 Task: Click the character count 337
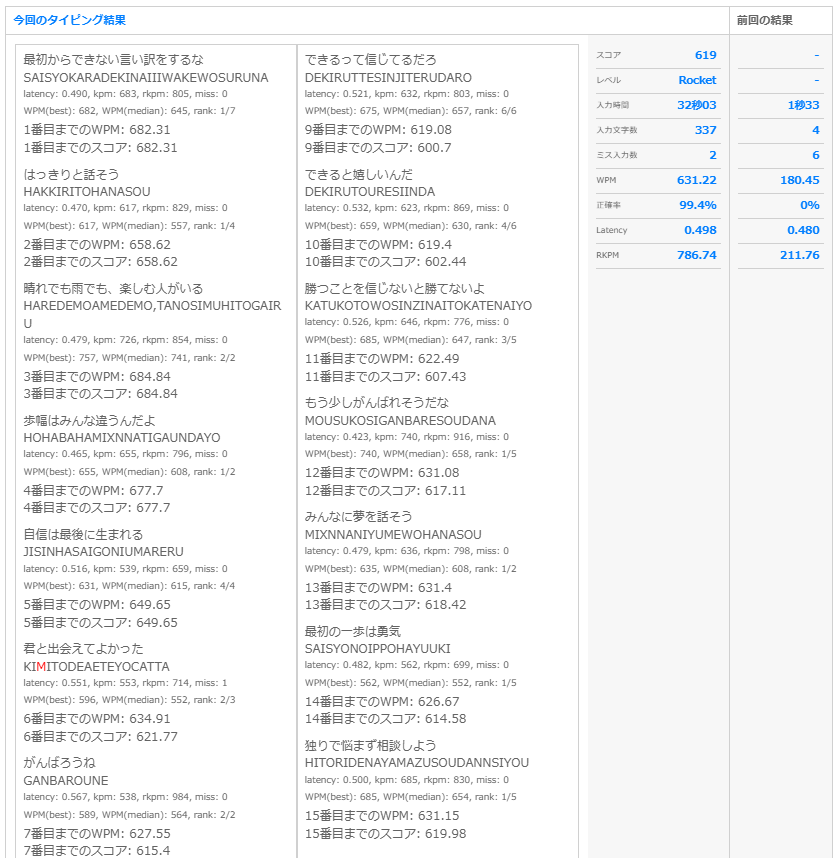click(705, 130)
